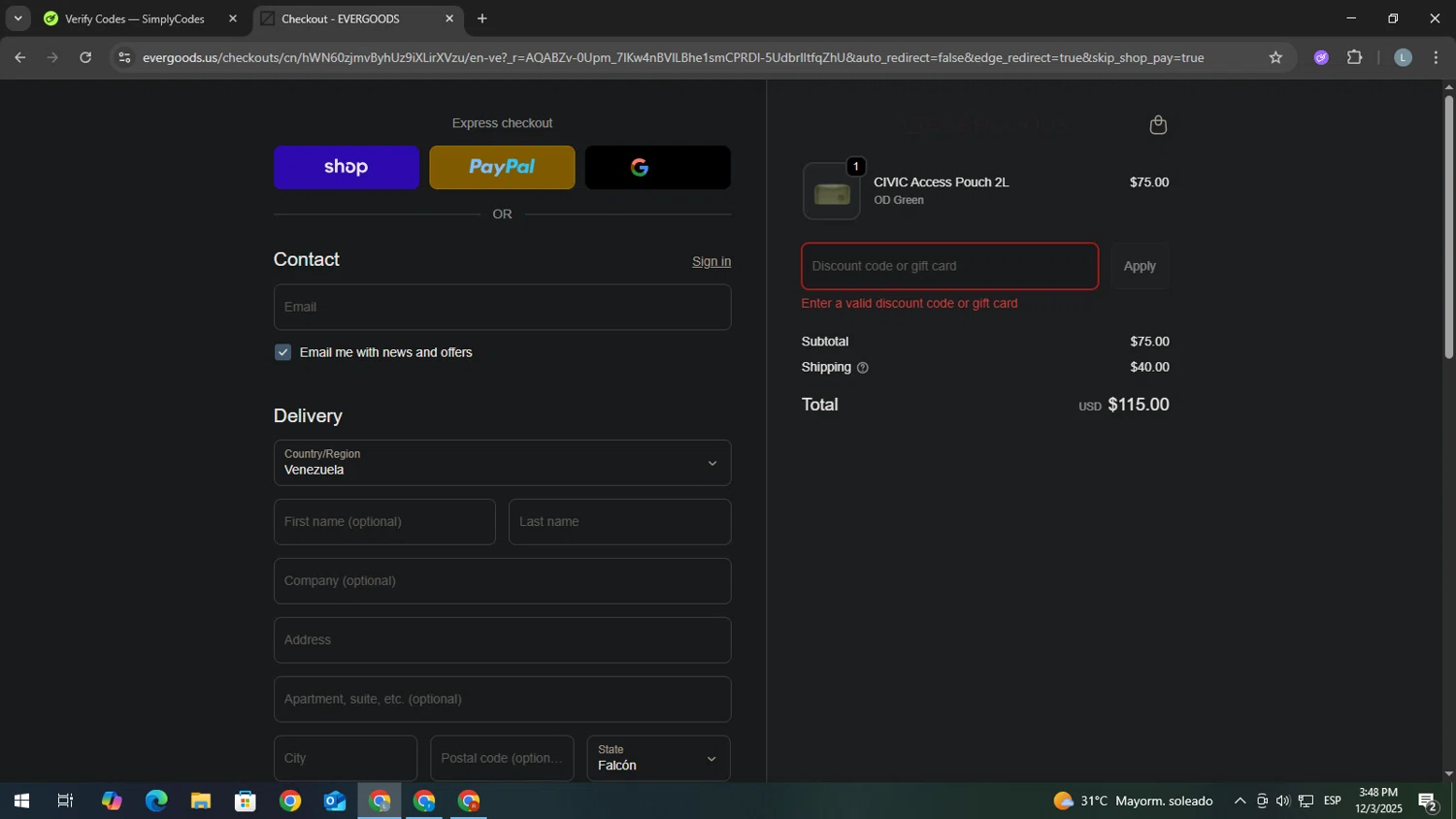Reload the current page
Image resolution: width=1456 pixels, height=819 pixels.
[x=85, y=57]
